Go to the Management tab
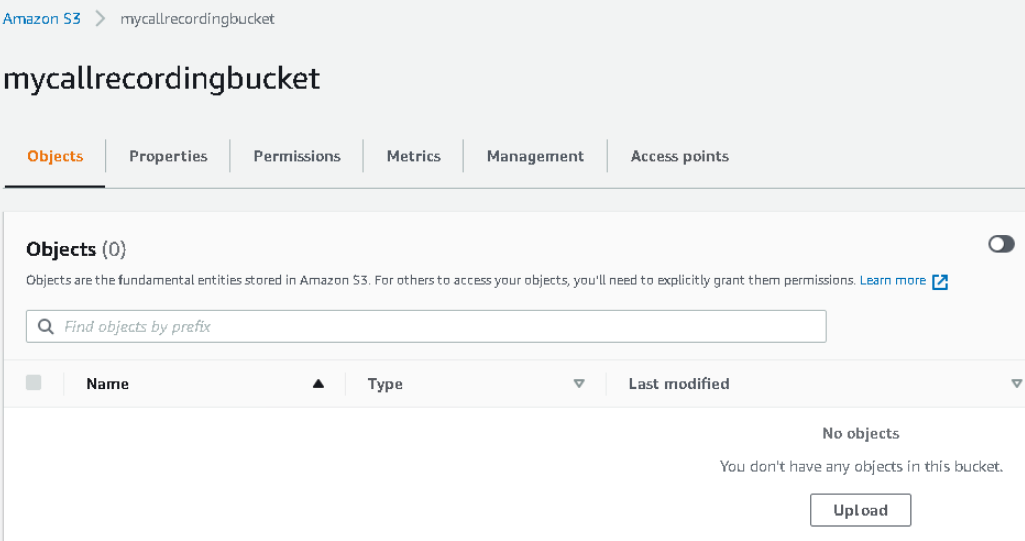Screen dimensions: 1025x541 (x=535, y=156)
